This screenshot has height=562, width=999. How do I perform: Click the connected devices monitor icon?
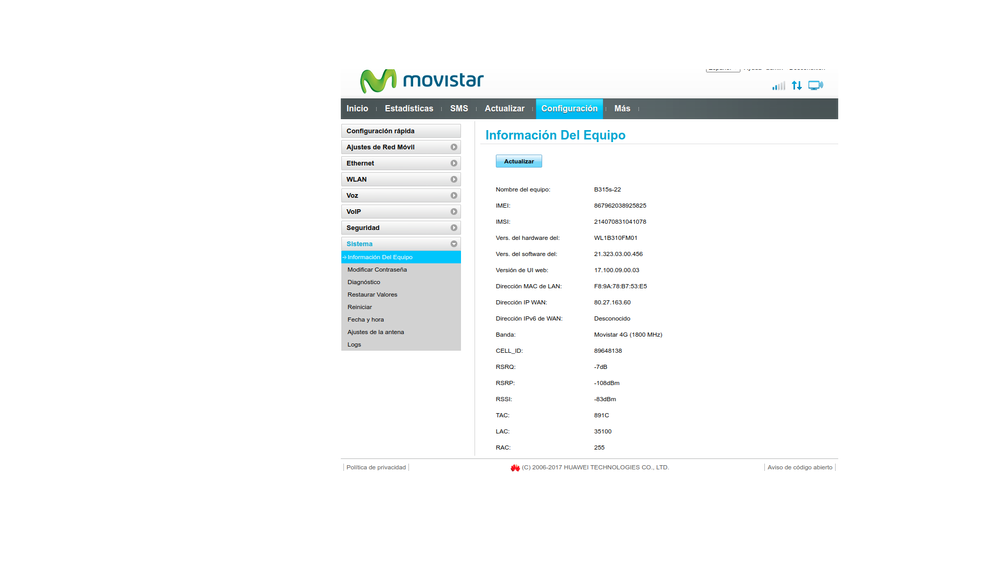point(815,86)
